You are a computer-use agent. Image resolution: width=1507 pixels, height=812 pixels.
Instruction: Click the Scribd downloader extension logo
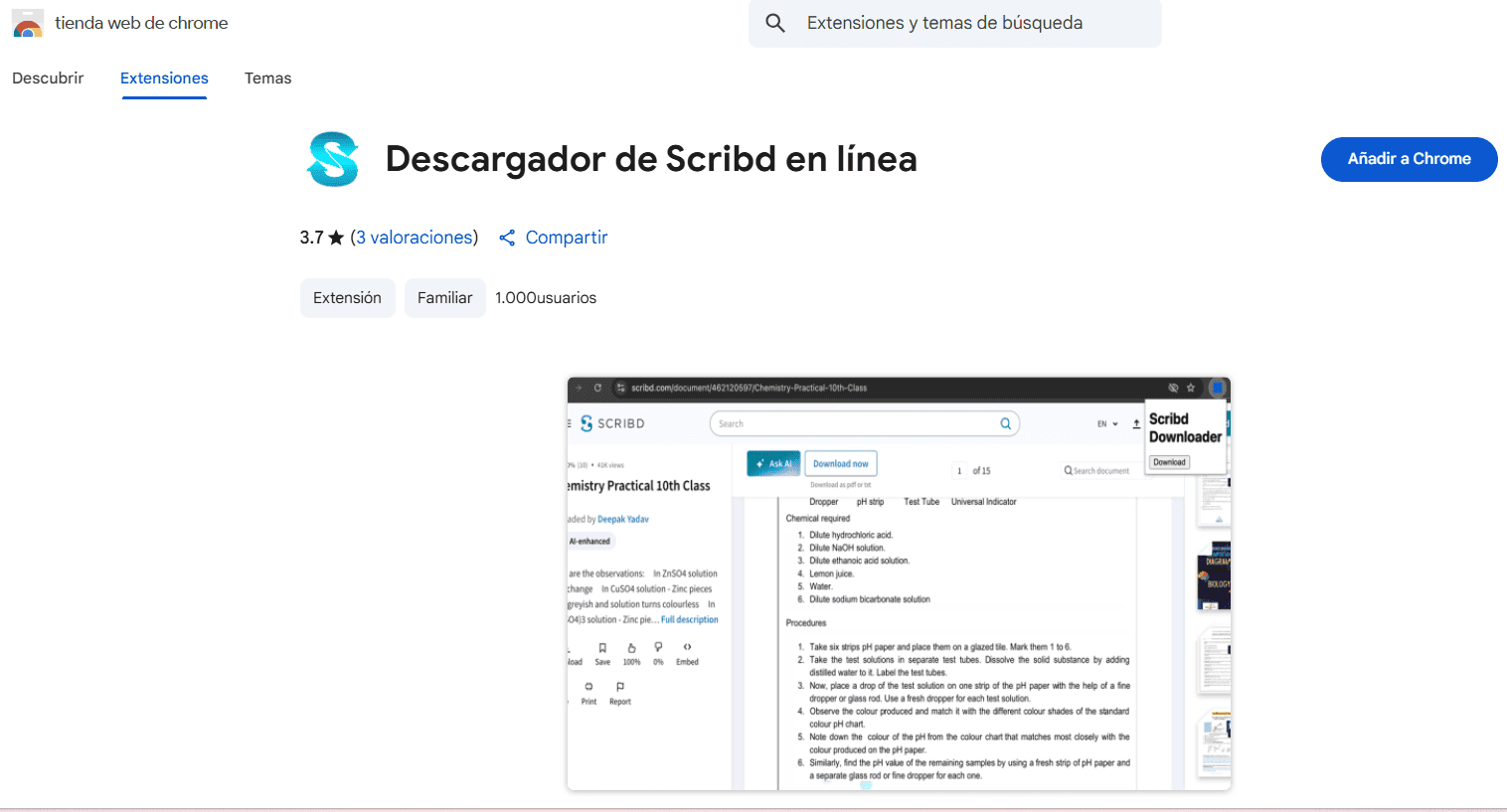(x=333, y=159)
